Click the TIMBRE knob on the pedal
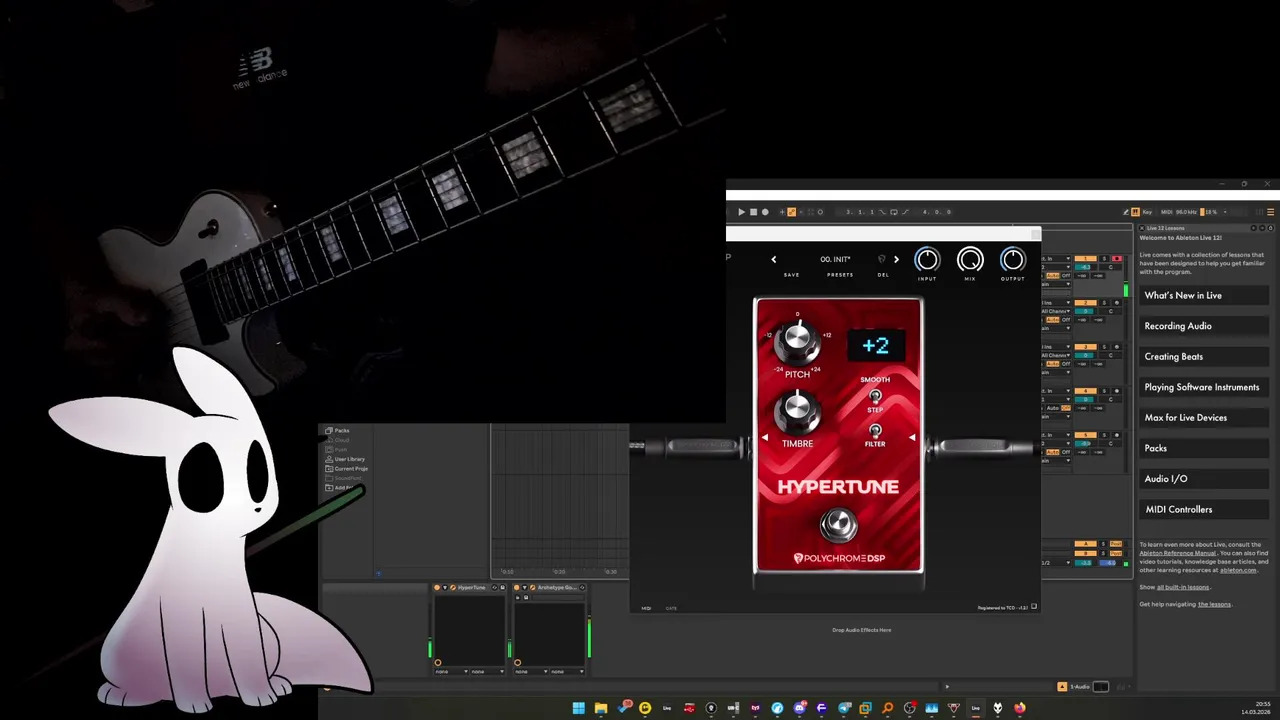 [797, 410]
